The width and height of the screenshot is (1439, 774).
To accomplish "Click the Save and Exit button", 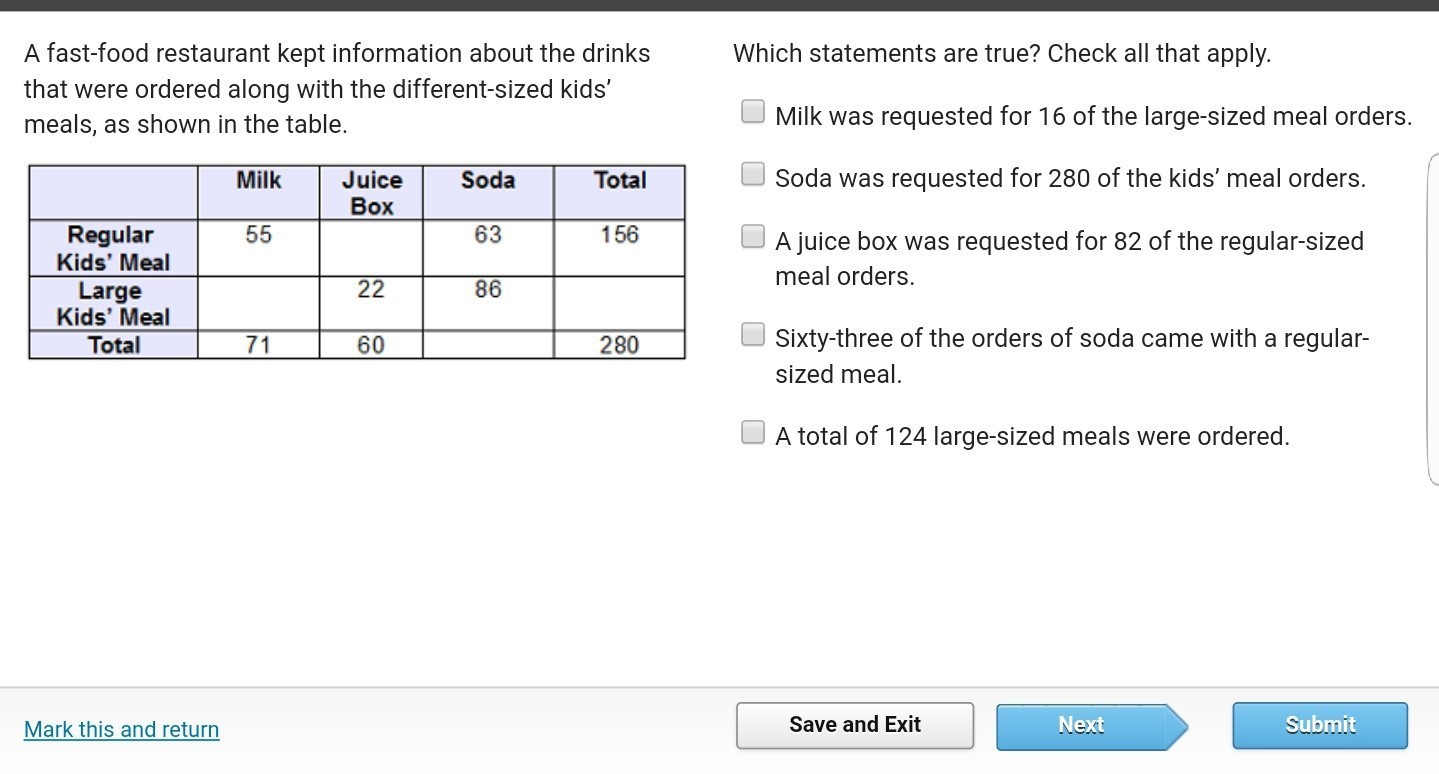I will (x=854, y=725).
